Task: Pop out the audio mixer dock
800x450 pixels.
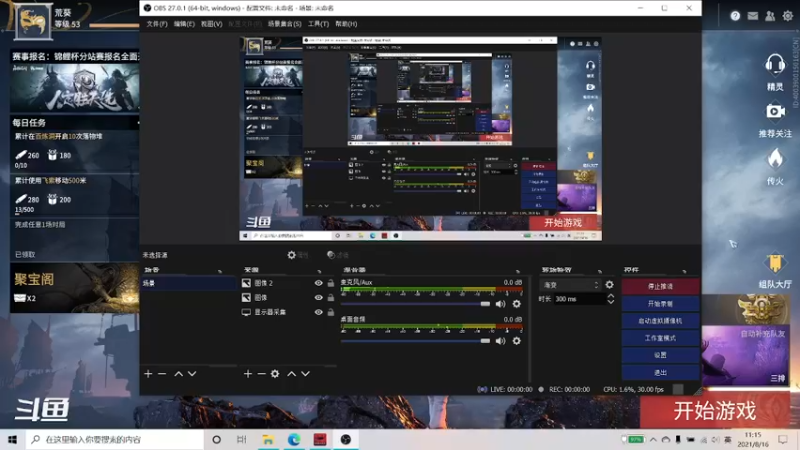Action: point(518,270)
